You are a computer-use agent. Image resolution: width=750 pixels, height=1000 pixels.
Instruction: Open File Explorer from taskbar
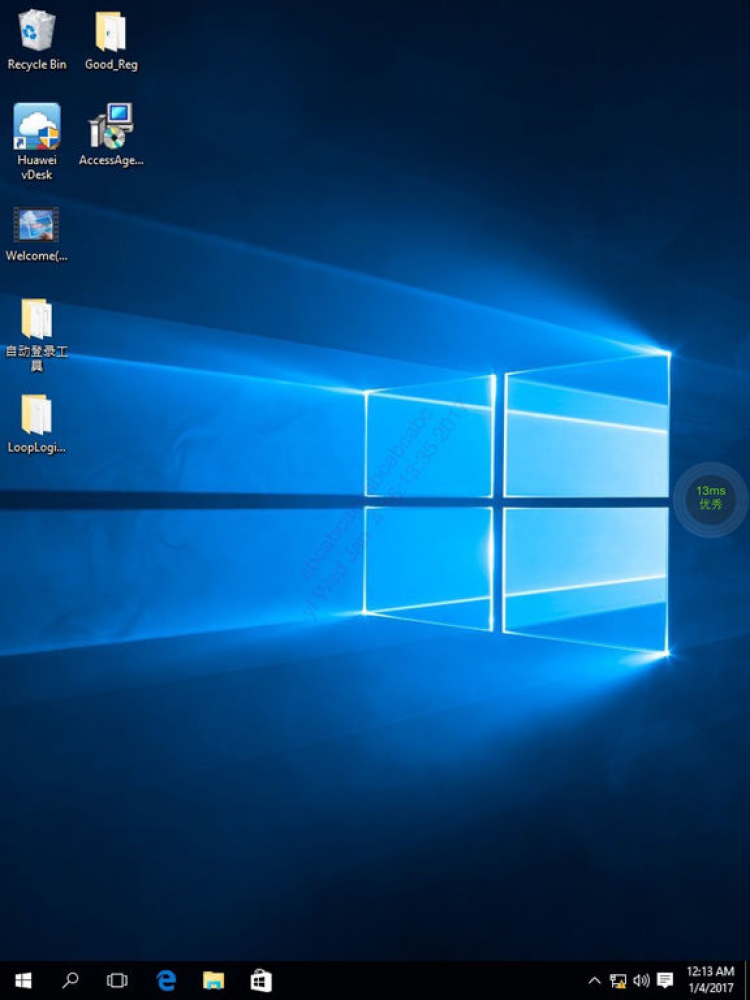click(x=213, y=980)
